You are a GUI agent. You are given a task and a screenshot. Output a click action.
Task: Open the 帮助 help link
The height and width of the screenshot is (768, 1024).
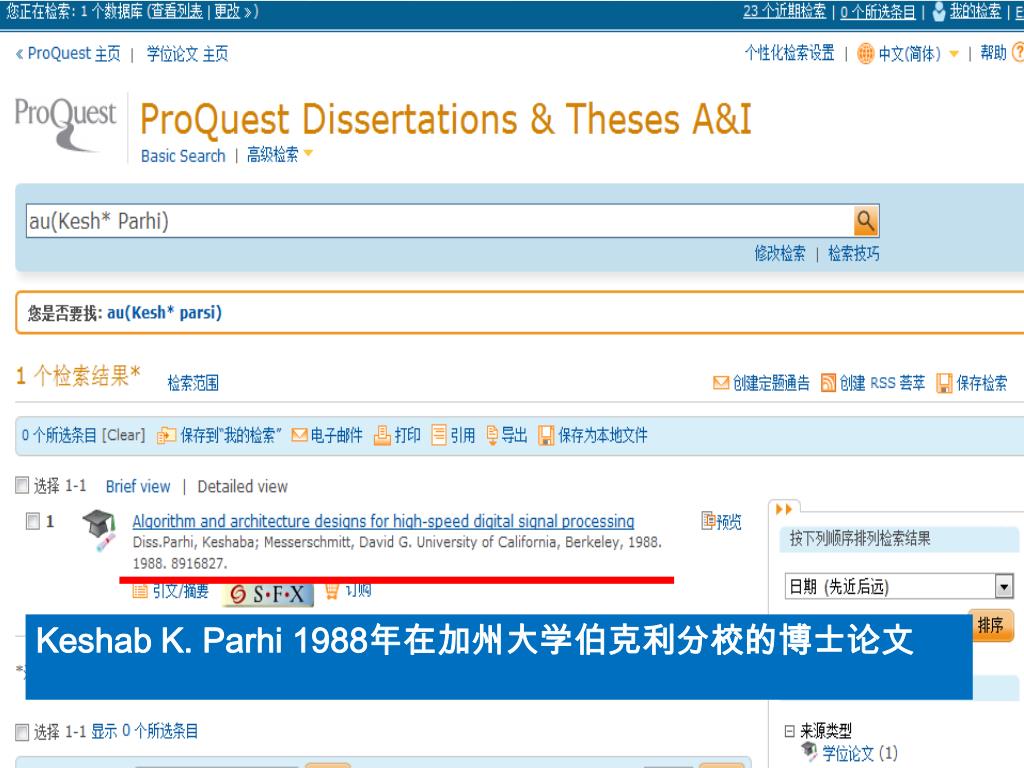pyautogui.click(x=993, y=53)
